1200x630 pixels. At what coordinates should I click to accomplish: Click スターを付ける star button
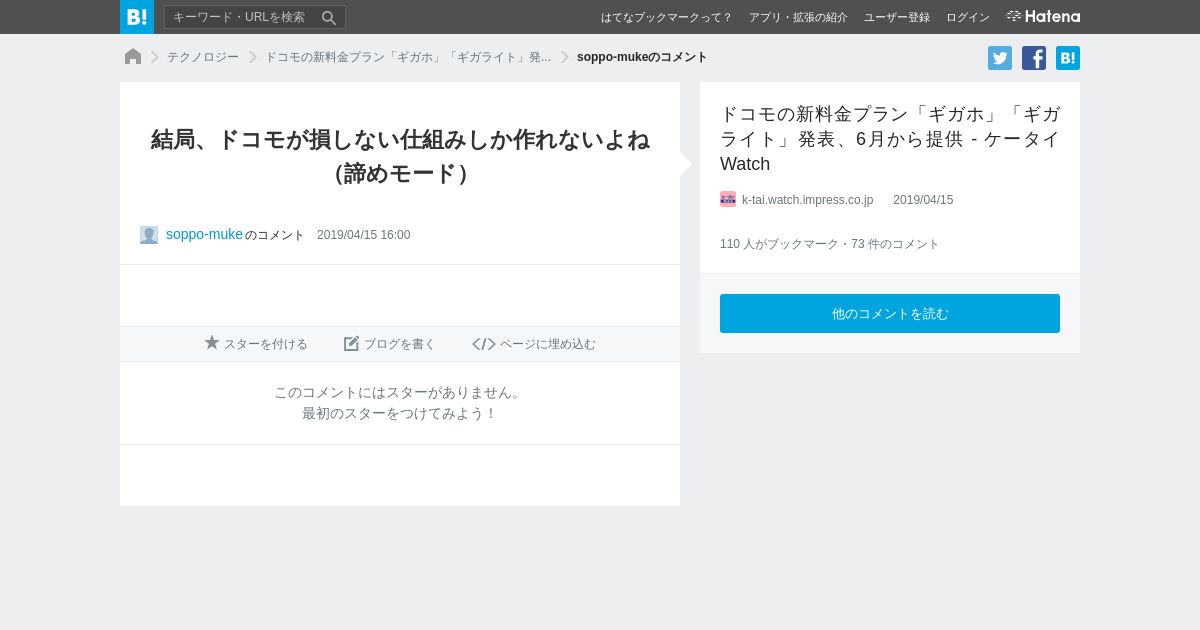256,344
